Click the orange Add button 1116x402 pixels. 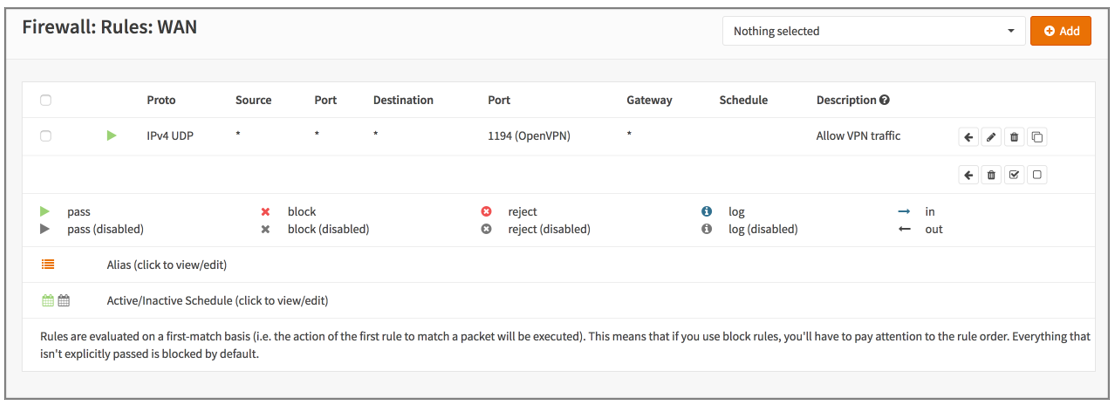pos(1061,31)
